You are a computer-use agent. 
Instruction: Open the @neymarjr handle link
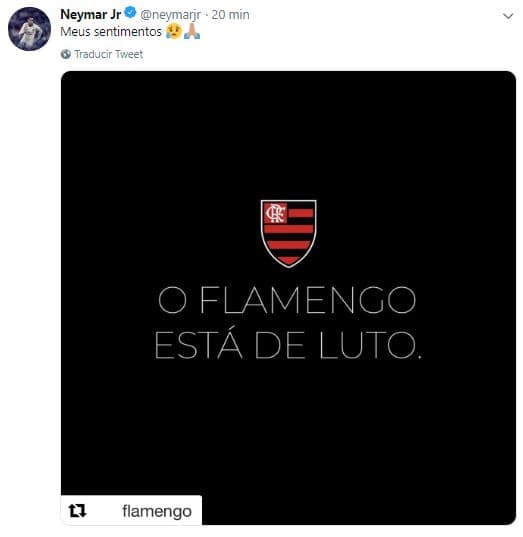170,15
